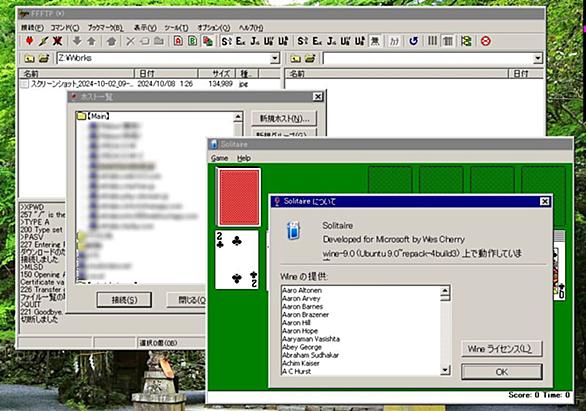This screenshot has height=411, width=586.
Task: Click the Wine ライセンス(L) button
Action: pyautogui.click(x=502, y=349)
